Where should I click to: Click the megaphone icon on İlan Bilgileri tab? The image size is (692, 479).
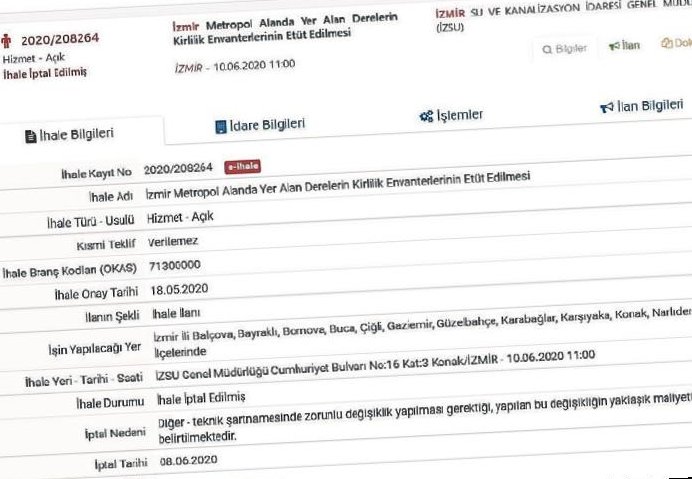605,107
